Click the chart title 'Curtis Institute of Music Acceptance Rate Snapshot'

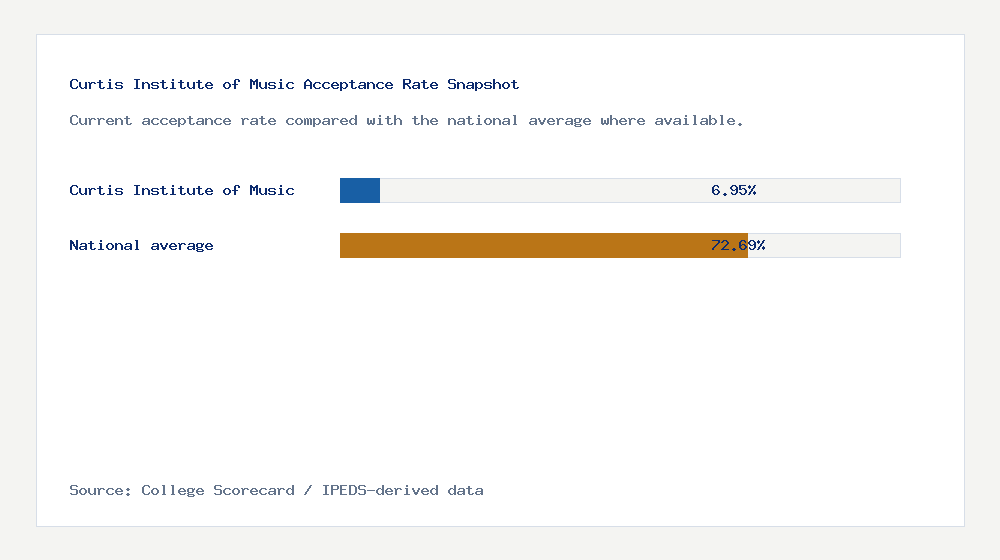pos(294,84)
